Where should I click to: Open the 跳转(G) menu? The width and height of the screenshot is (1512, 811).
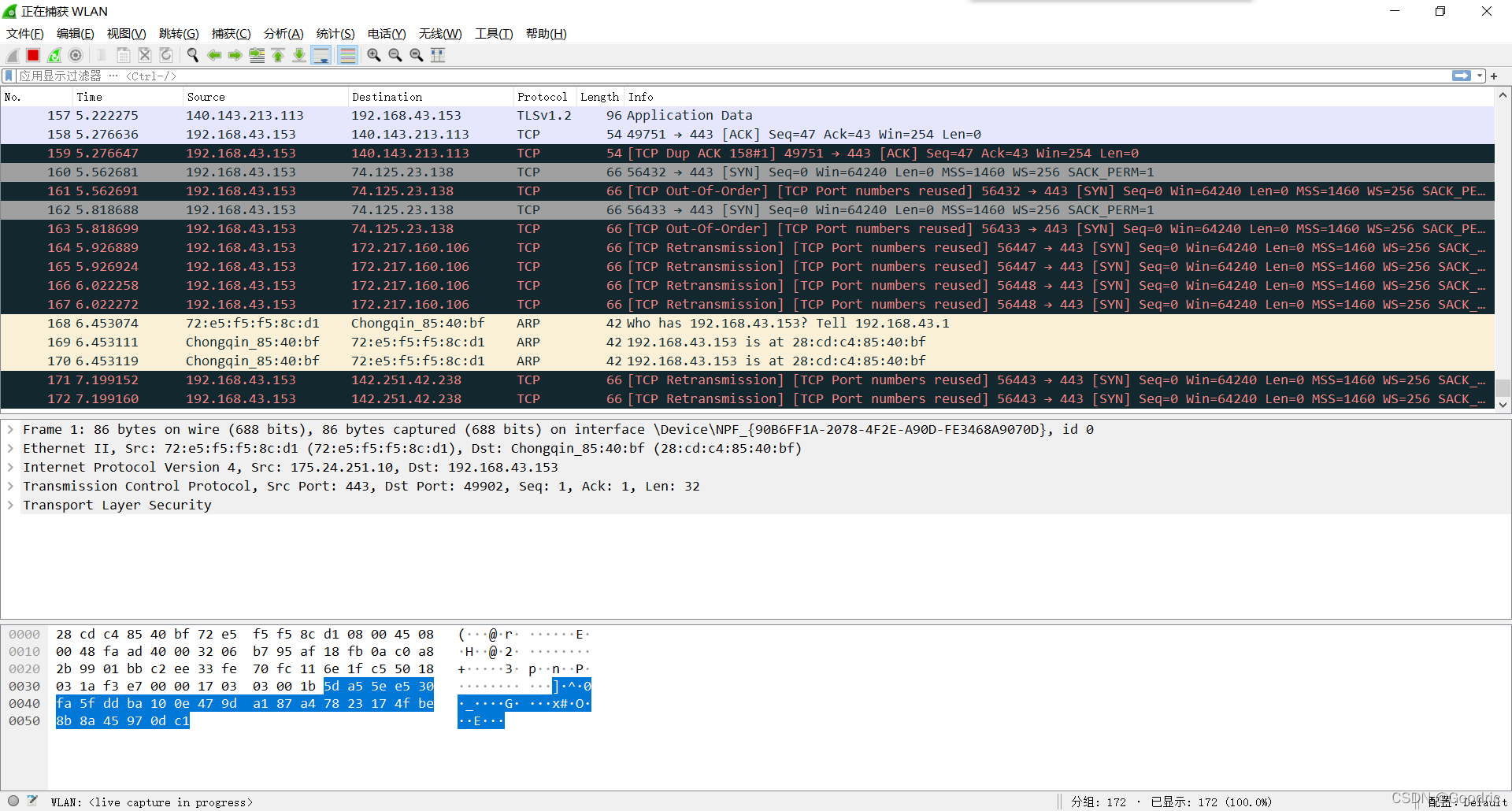click(x=179, y=34)
